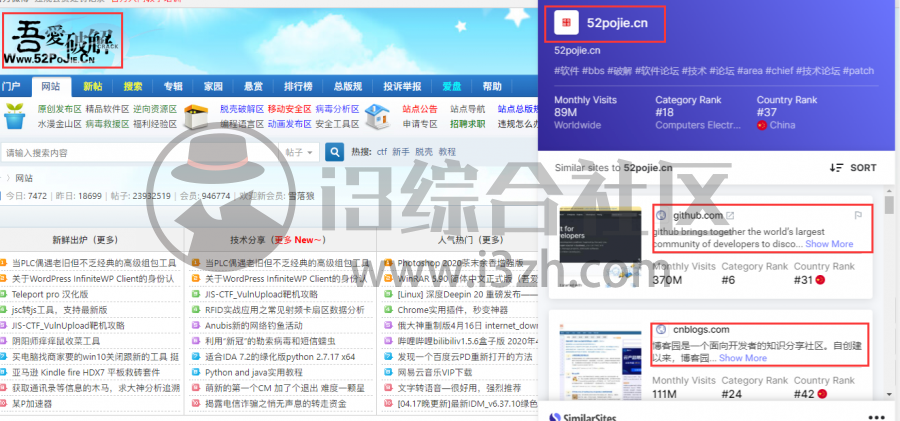Open post 揭露电信诈骗之悄无声息的转走资金
This screenshot has height=421, width=900.
276,404
